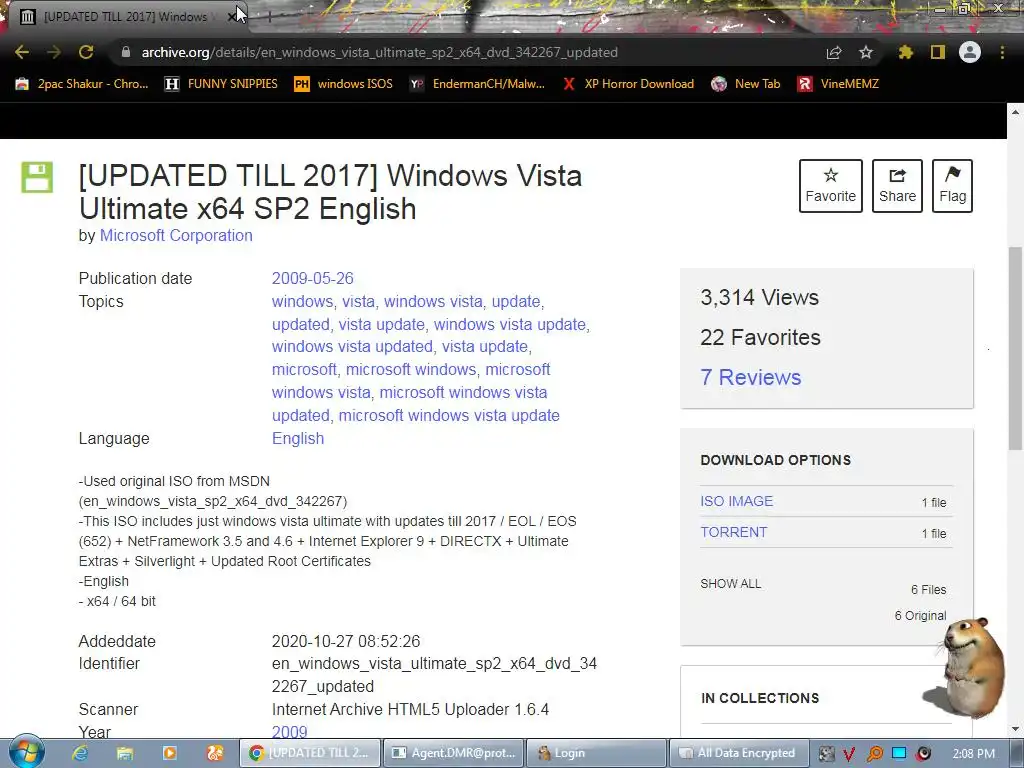
Task: Click the blue monitor tray icon
Action: pos(899,753)
